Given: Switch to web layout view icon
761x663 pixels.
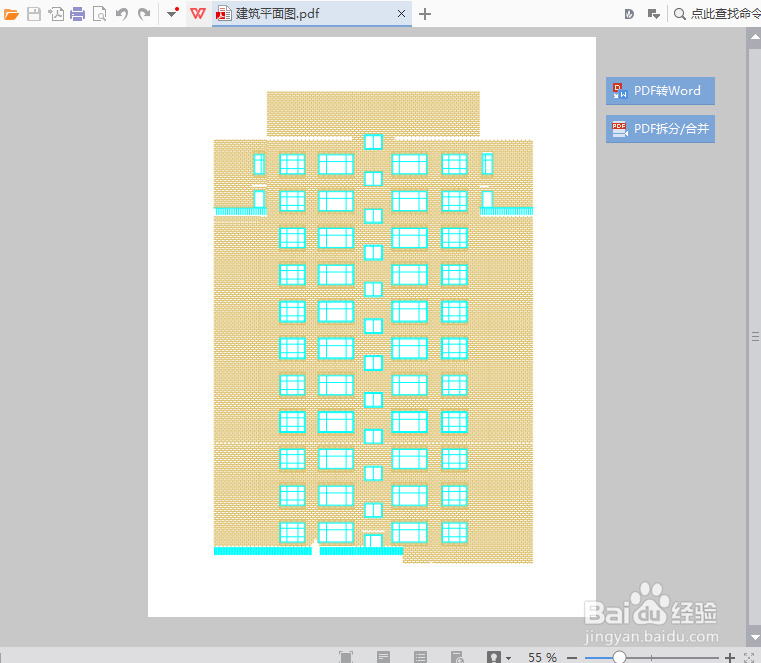Looking at the screenshot, I should (457, 657).
